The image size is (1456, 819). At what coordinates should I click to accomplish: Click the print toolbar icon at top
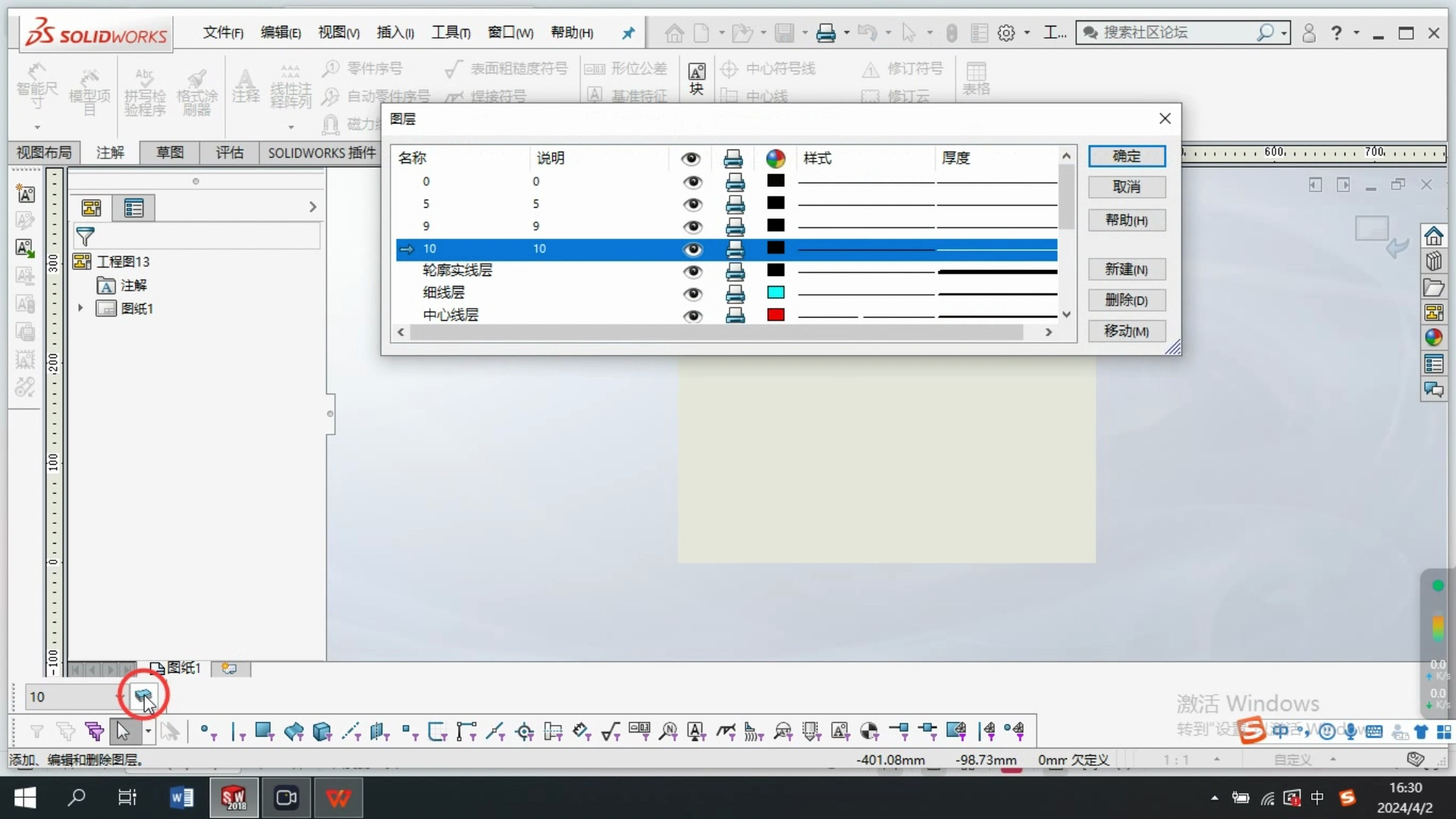point(826,33)
